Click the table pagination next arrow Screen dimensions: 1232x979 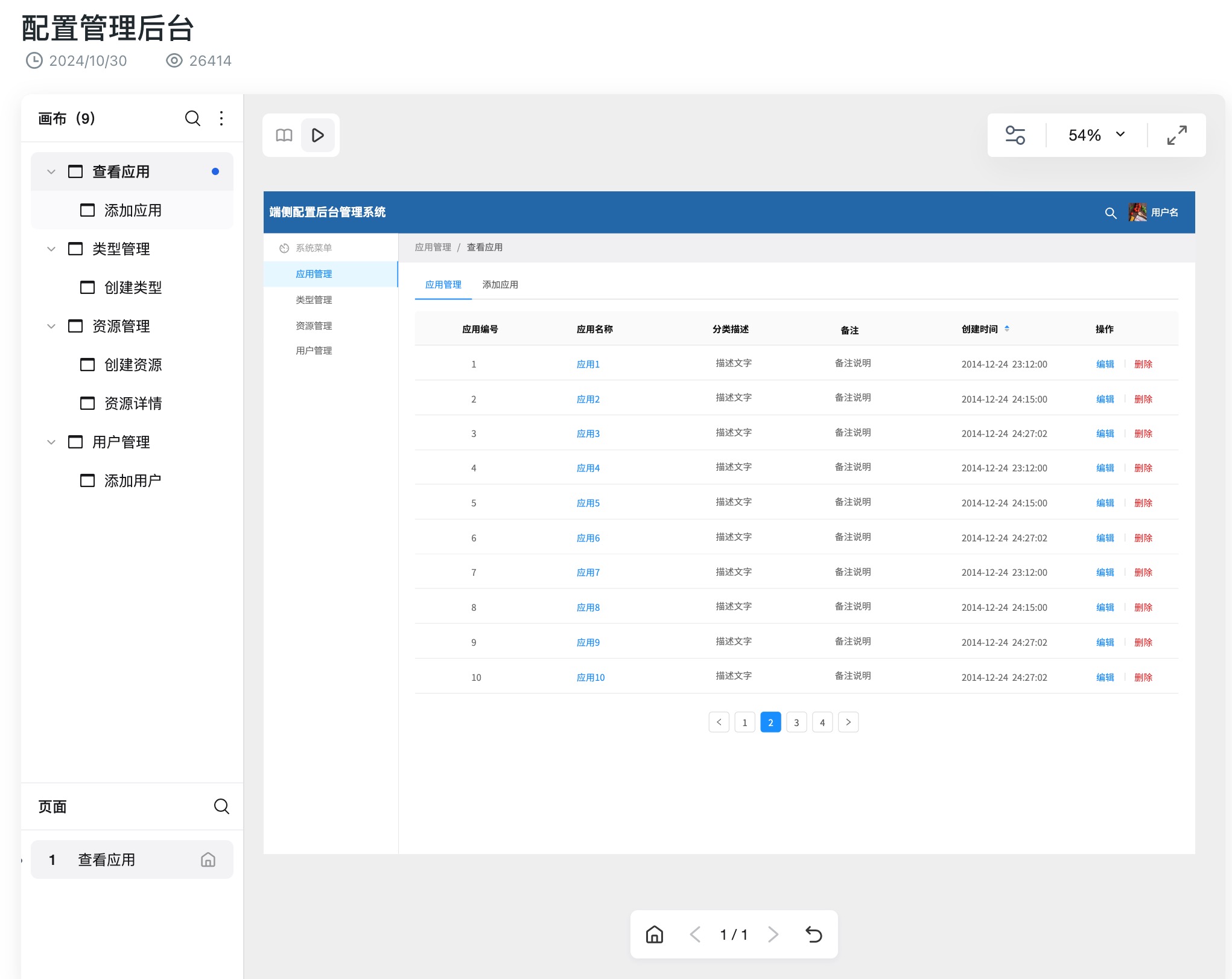pyautogui.click(x=848, y=722)
